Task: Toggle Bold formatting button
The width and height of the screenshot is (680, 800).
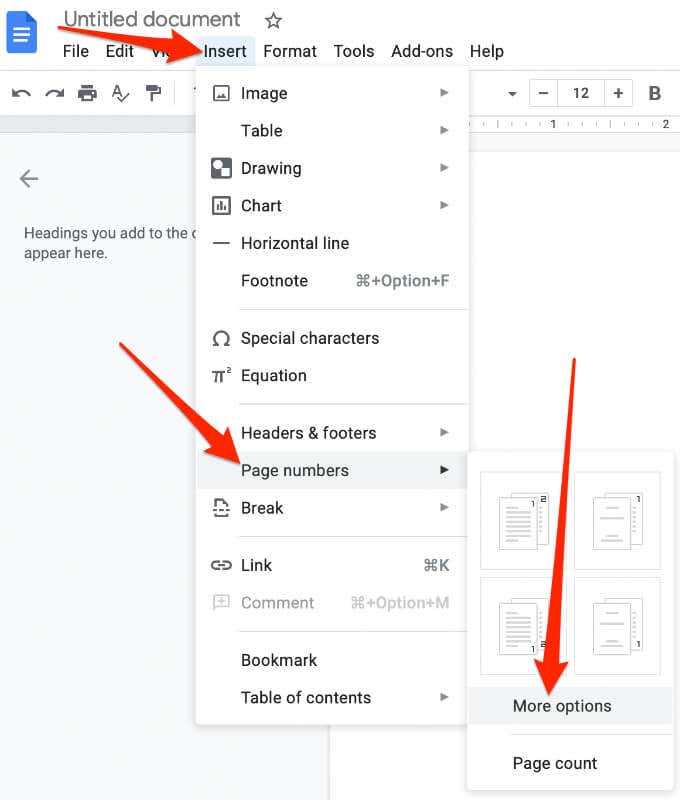Action: tap(654, 93)
